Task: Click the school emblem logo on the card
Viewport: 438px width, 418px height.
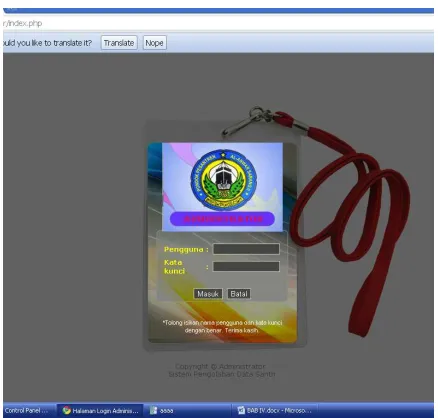Action: coord(223,180)
